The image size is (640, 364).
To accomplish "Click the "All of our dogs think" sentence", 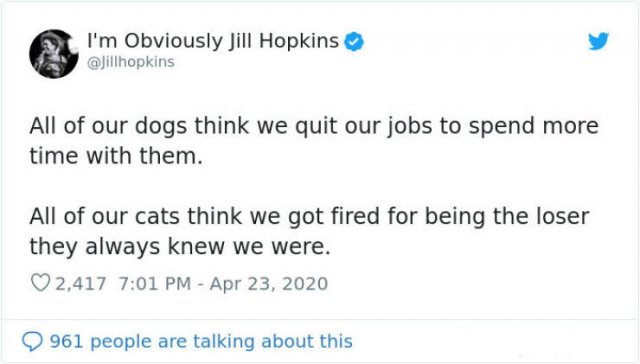I will point(314,141).
